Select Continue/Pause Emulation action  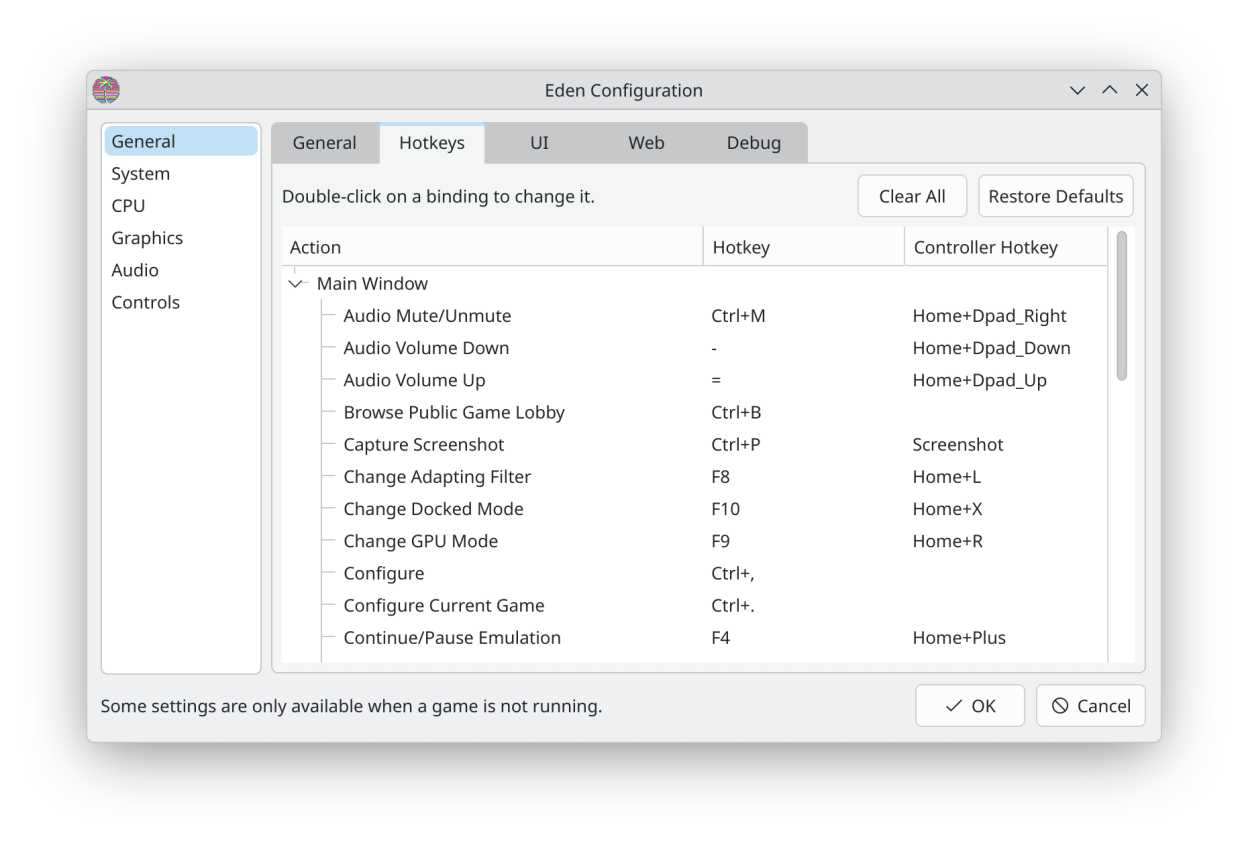(x=452, y=638)
